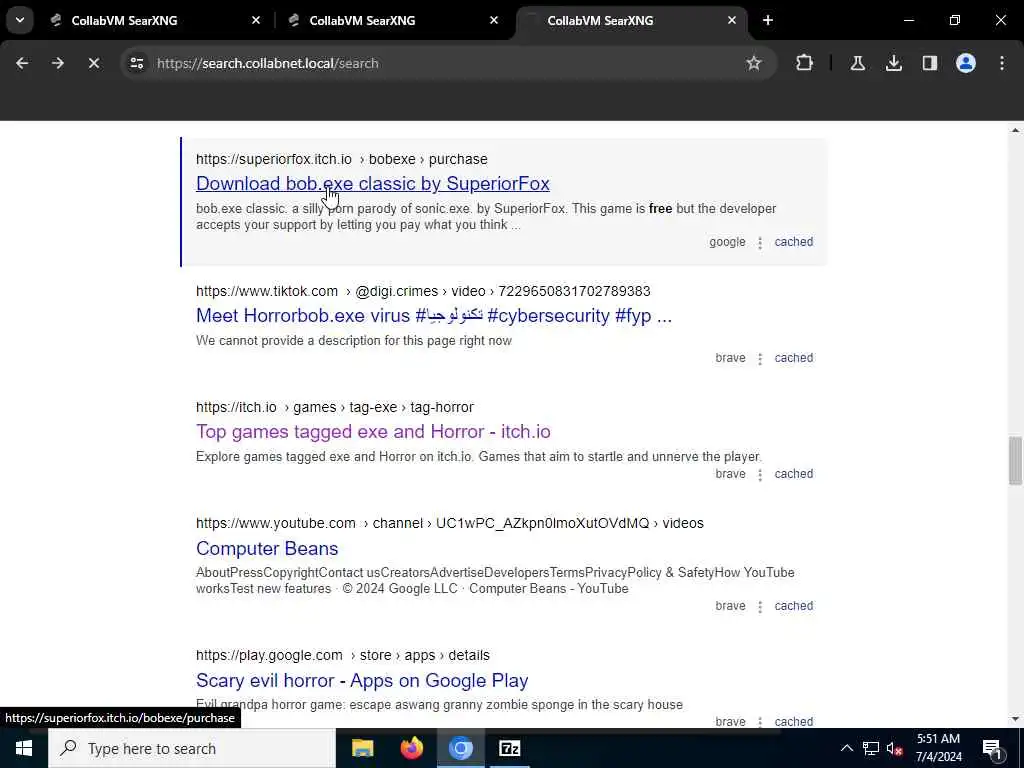
Task: Open Chrome Labs flask icon
Action: point(857,63)
